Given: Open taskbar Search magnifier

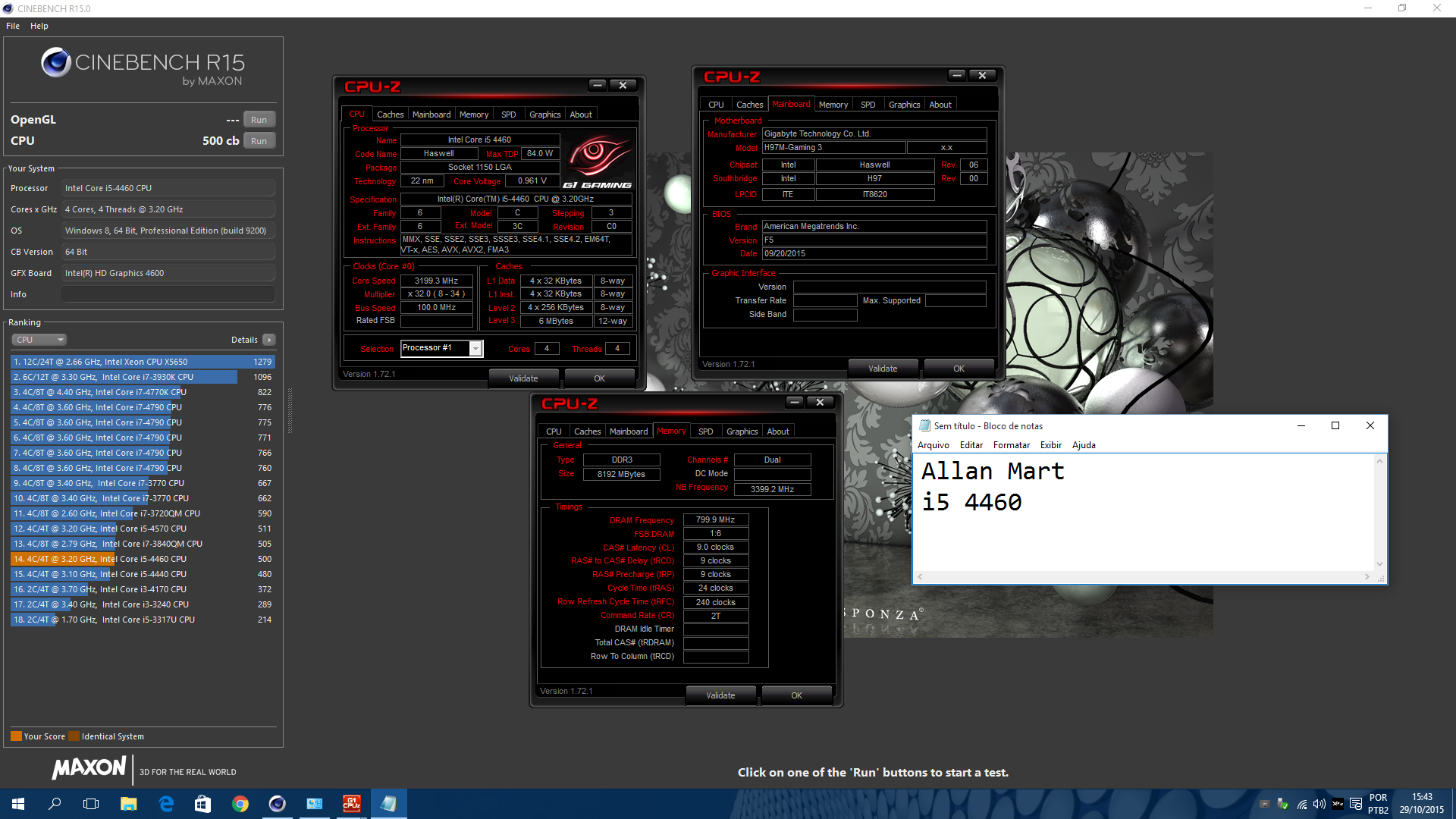Looking at the screenshot, I should pyautogui.click(x=55, y=804).
